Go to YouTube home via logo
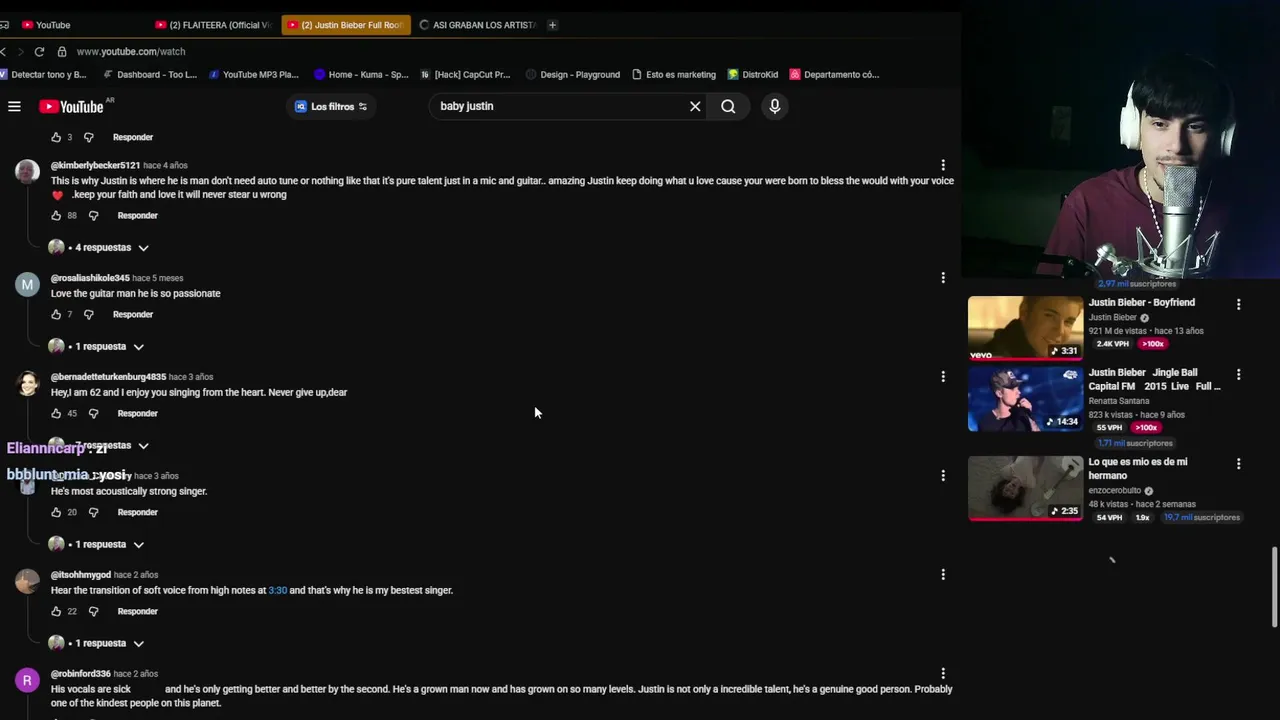This screenshot has width=1280, height=720. [72, 106]
